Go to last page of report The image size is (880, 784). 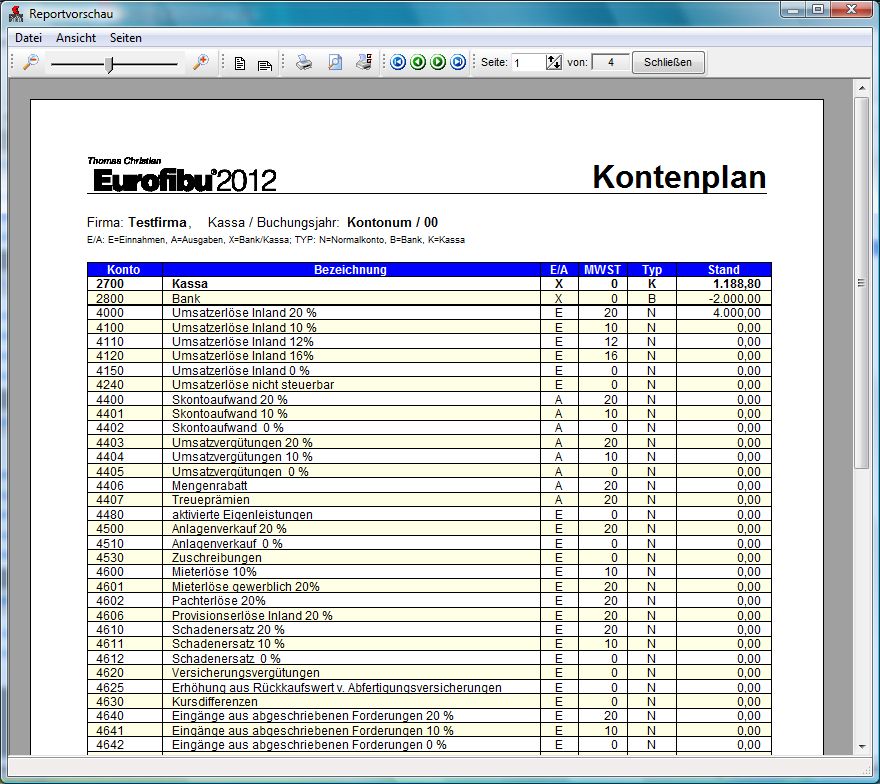click(459, 62)
